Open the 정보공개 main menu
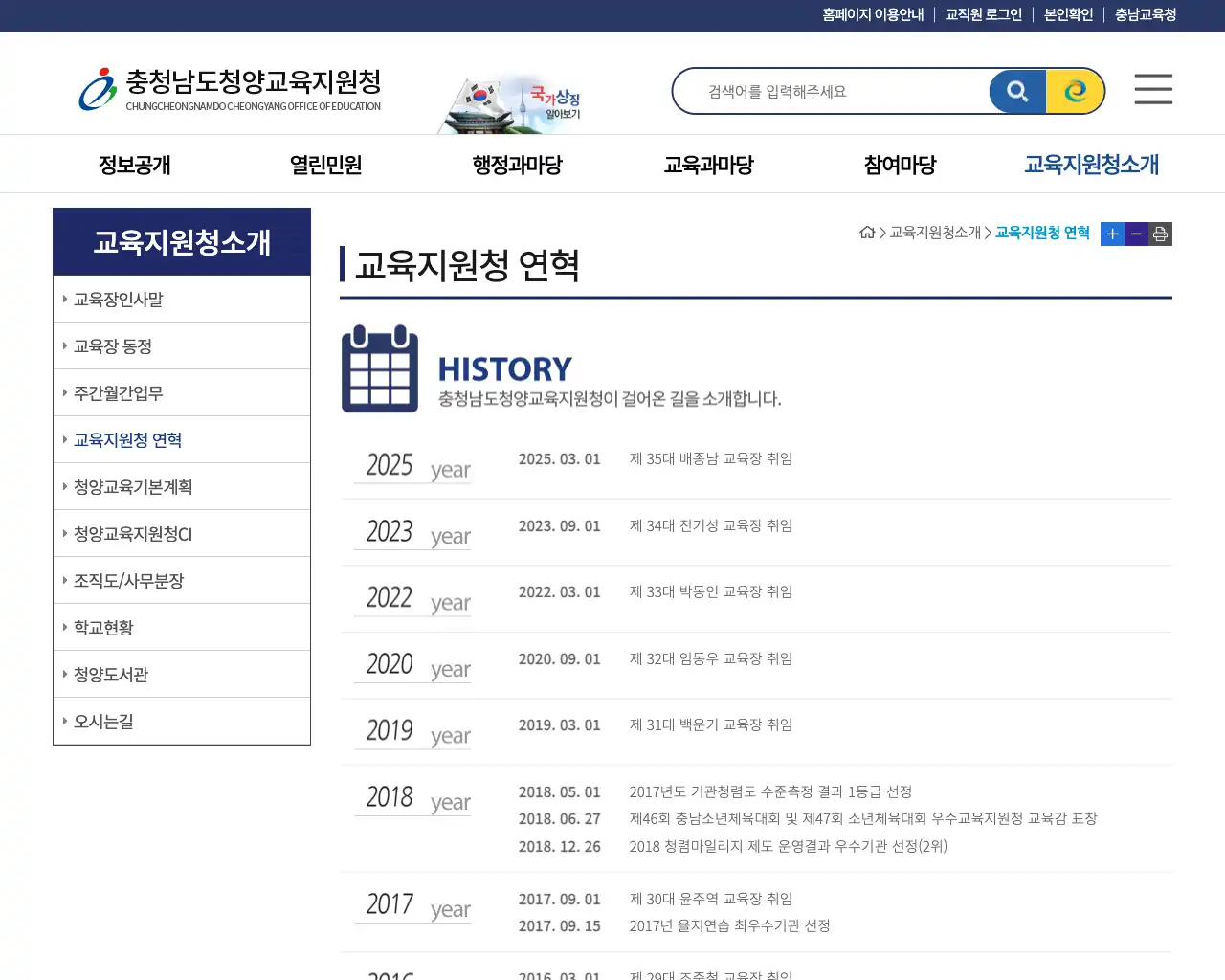1225x980 pixels. point(134,165)
